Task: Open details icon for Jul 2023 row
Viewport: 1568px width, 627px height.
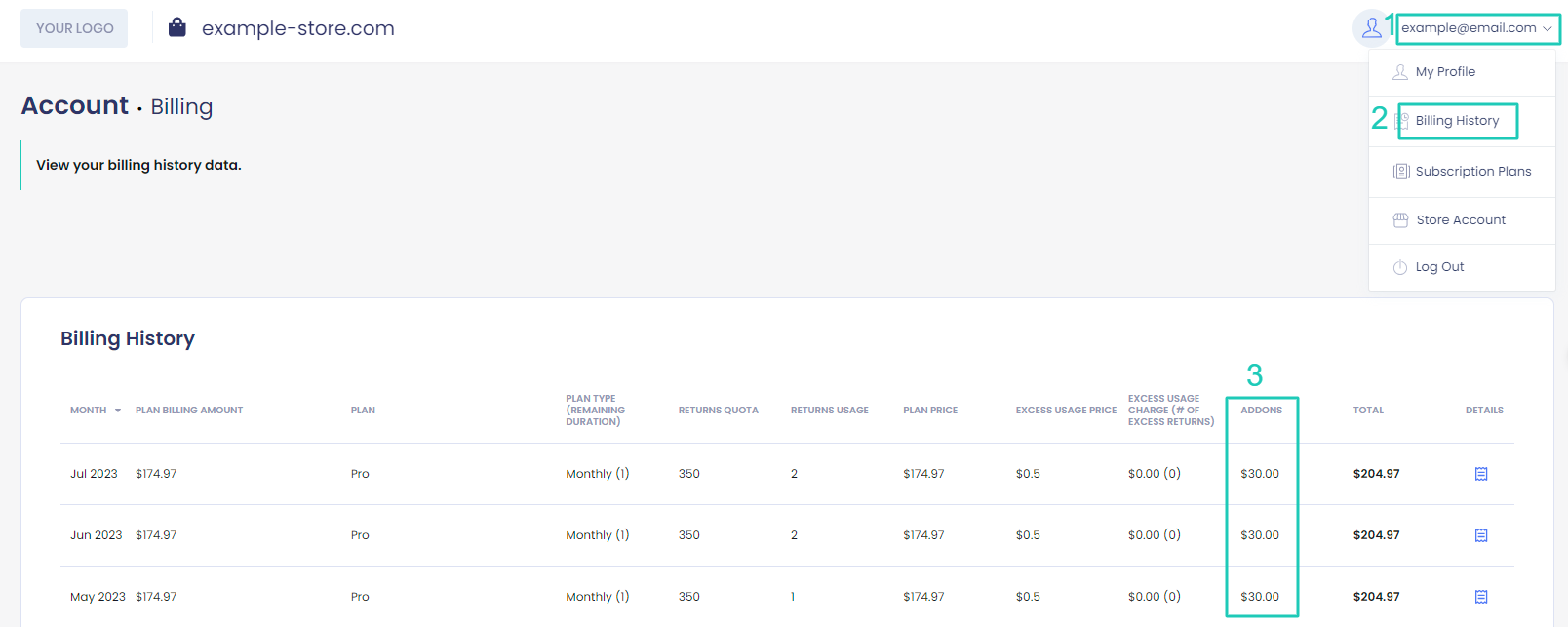Action: point(1480,474)
